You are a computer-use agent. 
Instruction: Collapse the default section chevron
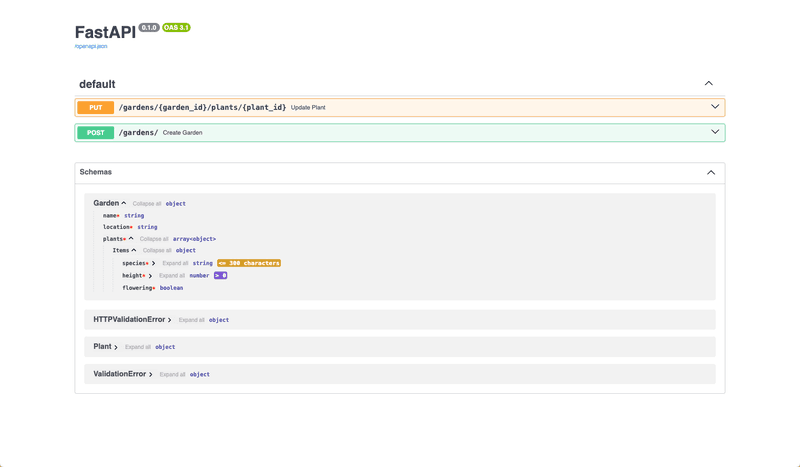(709, 83)
